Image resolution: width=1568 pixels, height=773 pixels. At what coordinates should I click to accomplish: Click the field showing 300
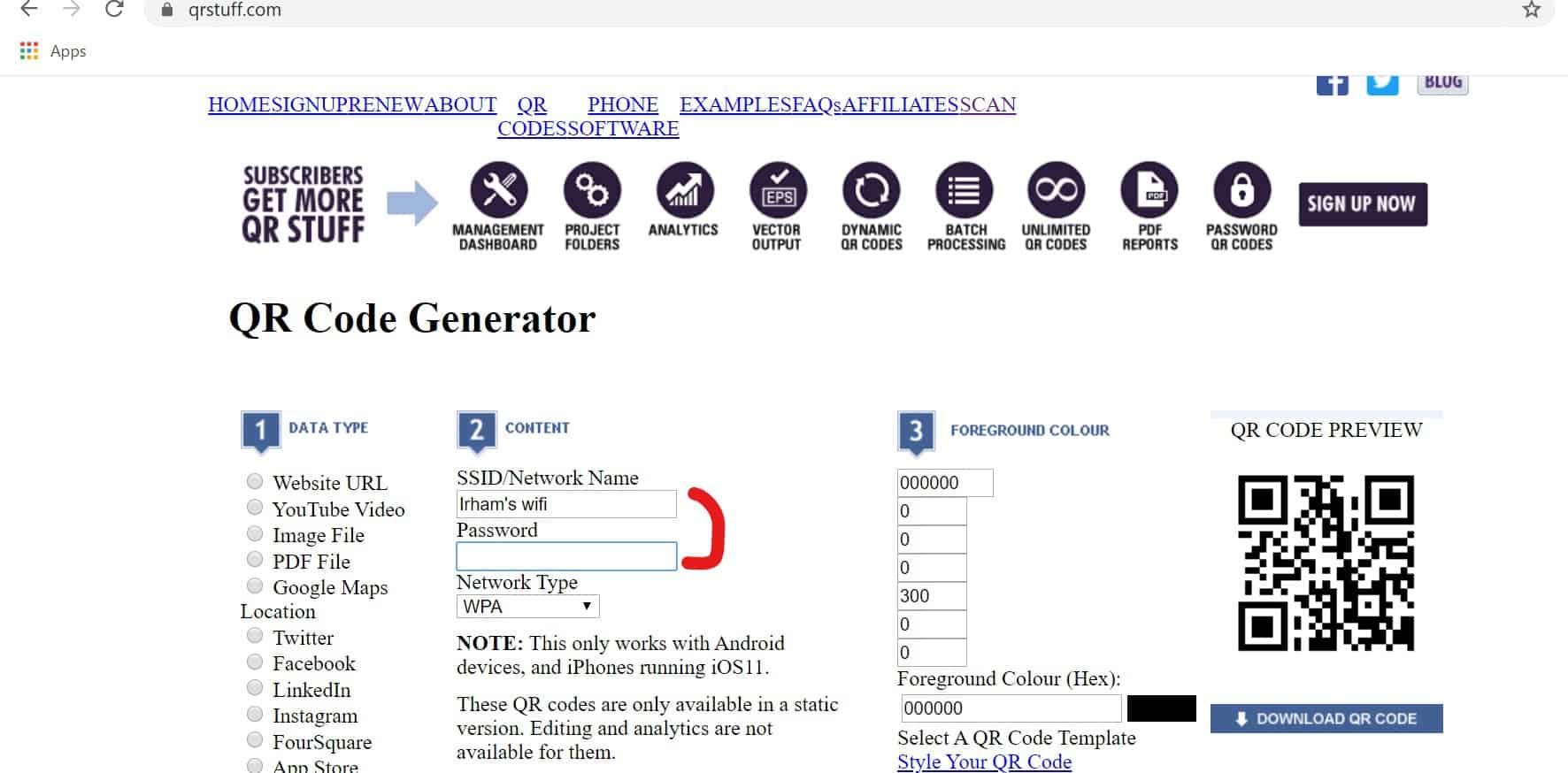tap(932, 596)
